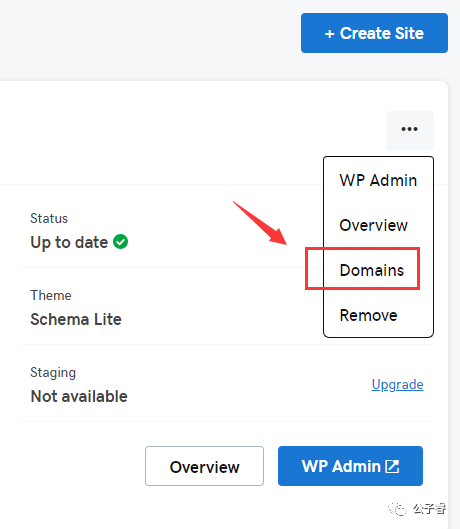Click the Schema Lite theme name
This screenshot has width=460, height=529.
76,319
